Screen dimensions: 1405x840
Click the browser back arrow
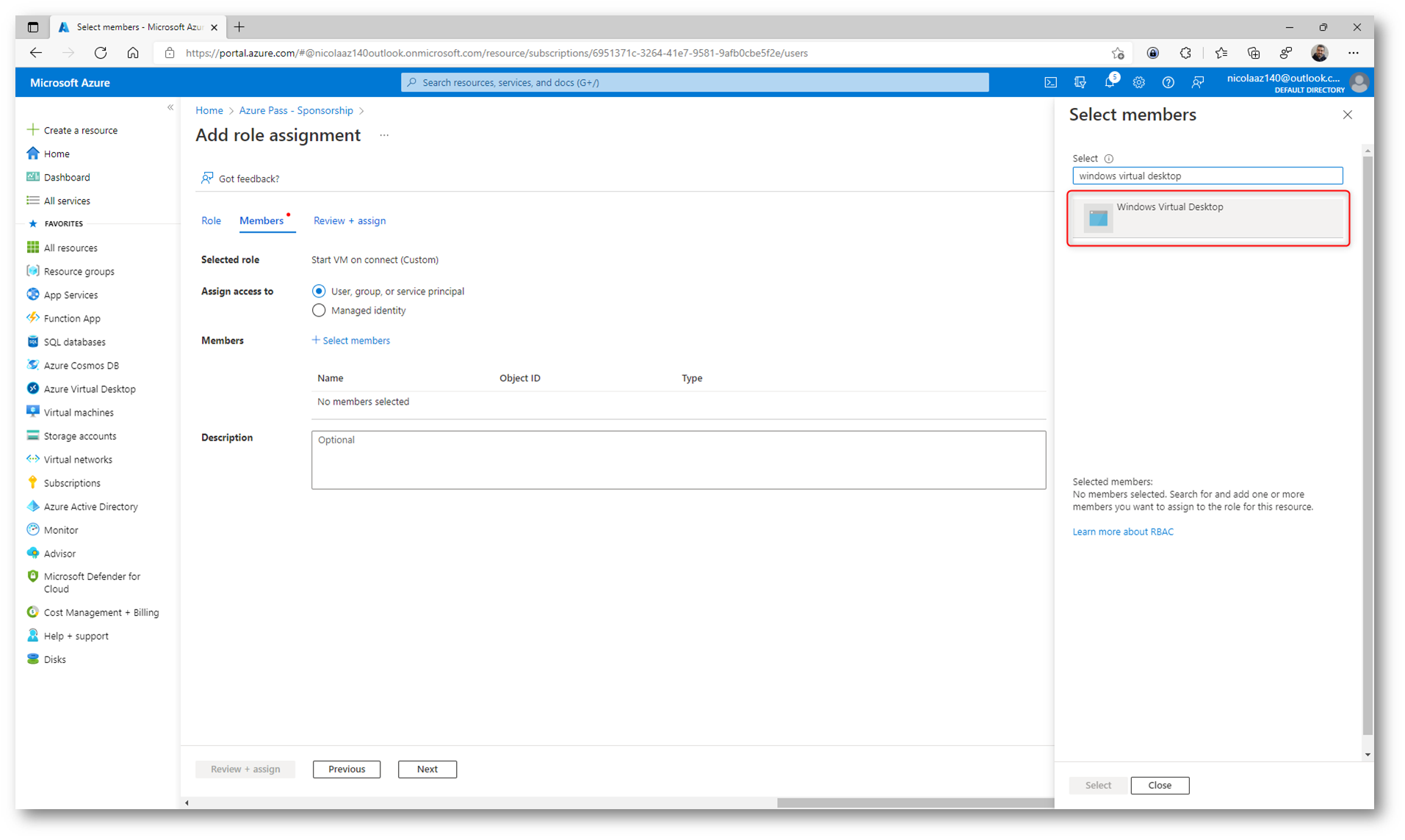coord(35,53)
